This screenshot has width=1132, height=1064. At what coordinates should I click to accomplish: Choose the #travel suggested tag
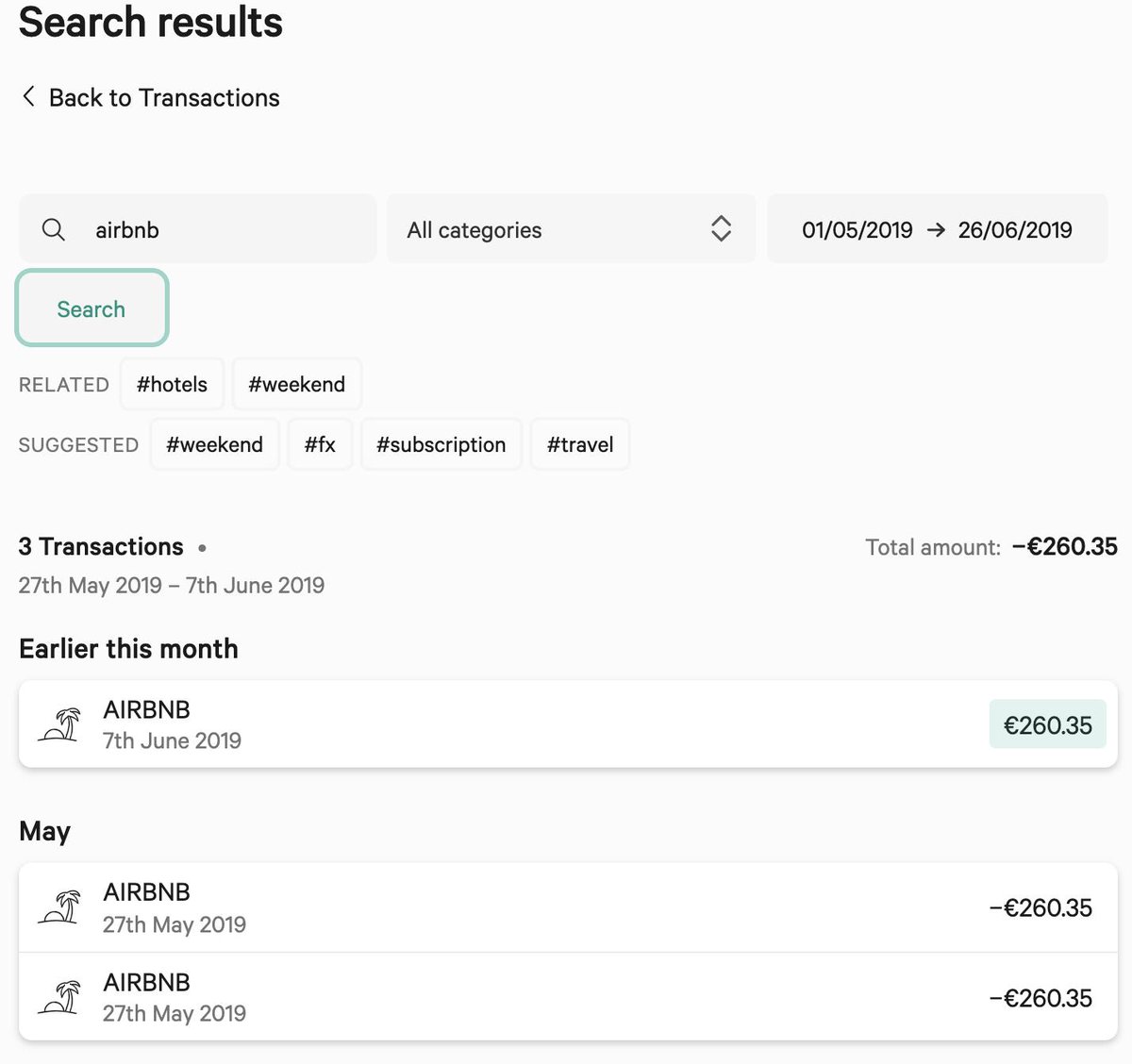tap(580, 444)
